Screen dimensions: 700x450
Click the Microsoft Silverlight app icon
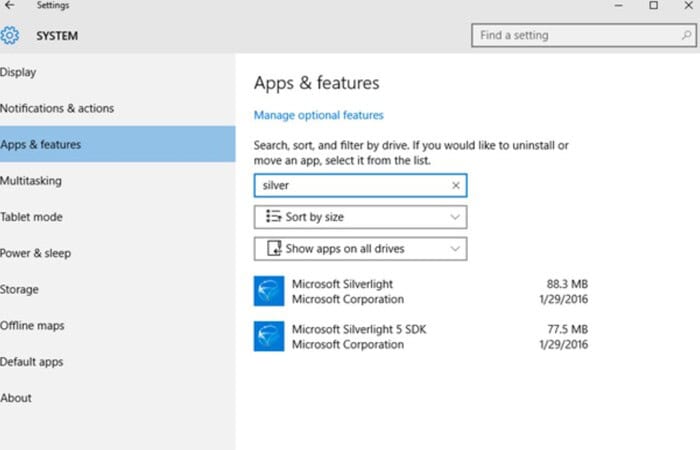tap(269, 291)
